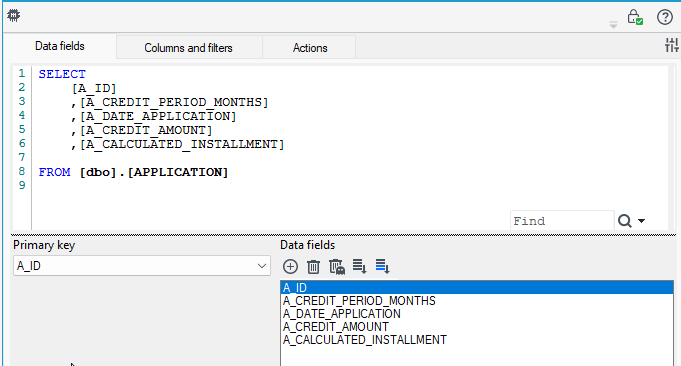Click [A_ID] on editor line 2
This screenshot has height=366, width=681.
click(x=94, y=89)
